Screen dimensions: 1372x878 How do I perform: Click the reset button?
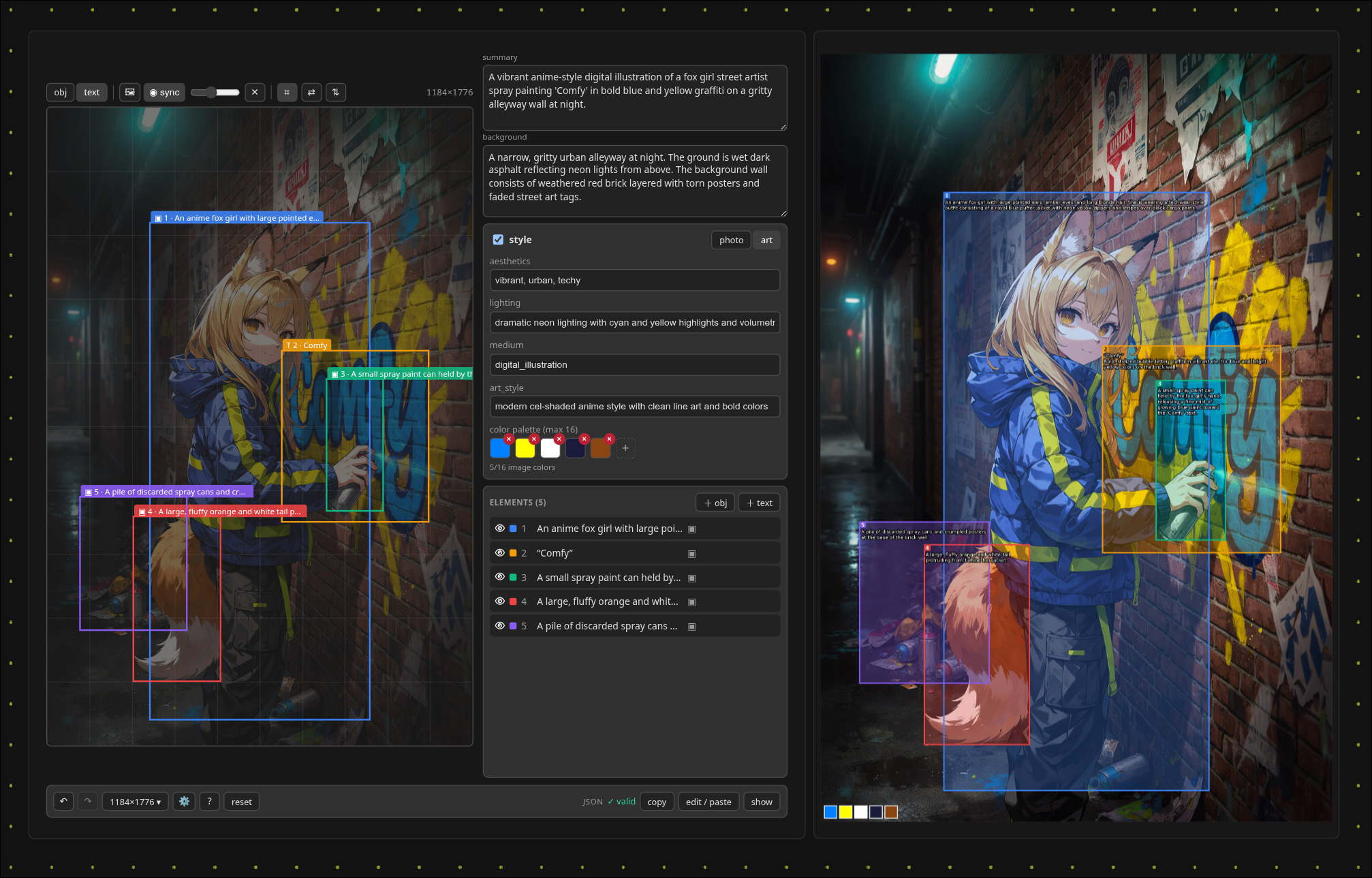[x=241, y=802]
